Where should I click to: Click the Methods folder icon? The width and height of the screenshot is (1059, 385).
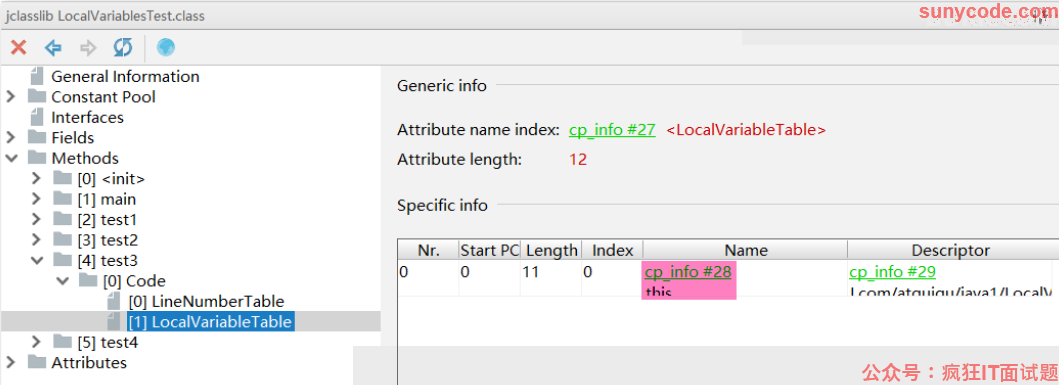[36, 158]
